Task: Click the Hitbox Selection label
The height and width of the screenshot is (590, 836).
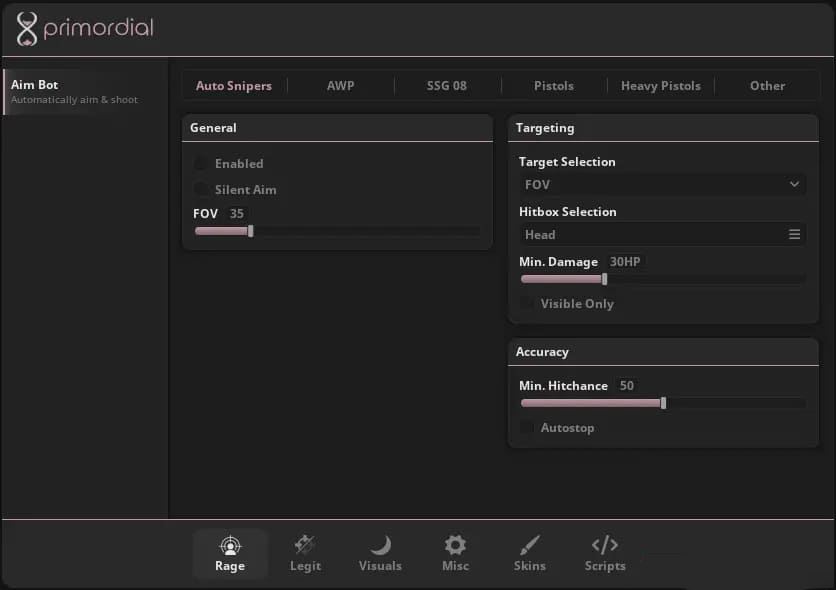Action: pyautogui.click(x=567, y=212)
